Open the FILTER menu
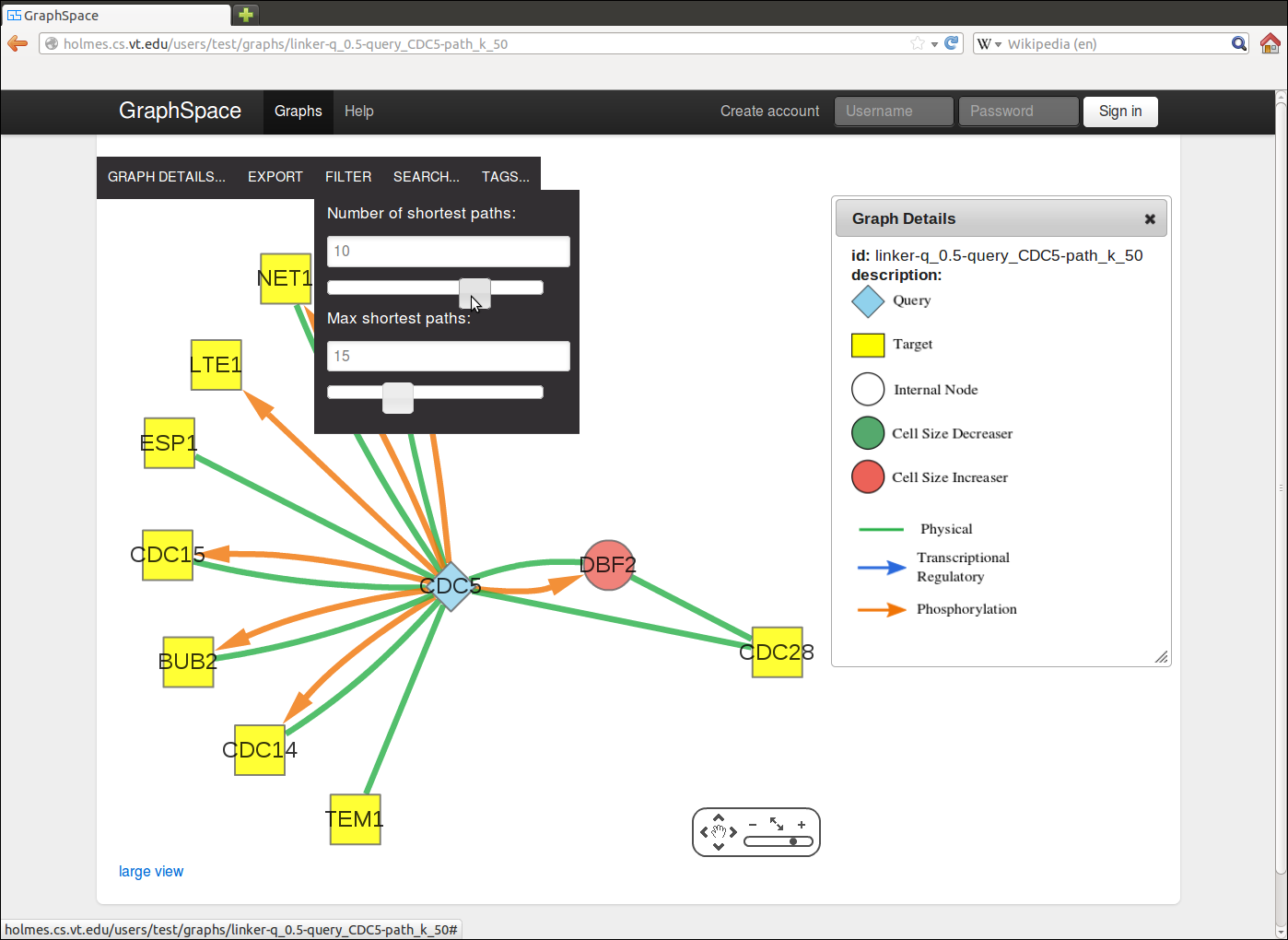This screenshot has height=940, width=1288. click(x=348, y=176)
